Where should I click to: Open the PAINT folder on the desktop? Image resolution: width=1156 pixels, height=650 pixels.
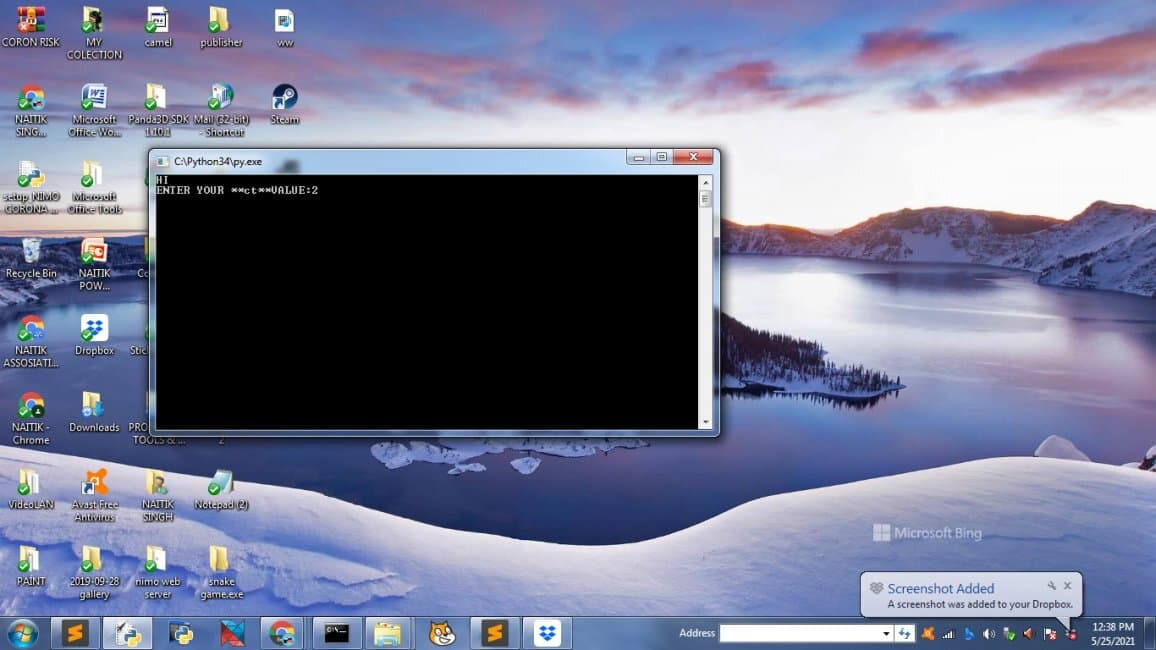click(x=30, y=566)
